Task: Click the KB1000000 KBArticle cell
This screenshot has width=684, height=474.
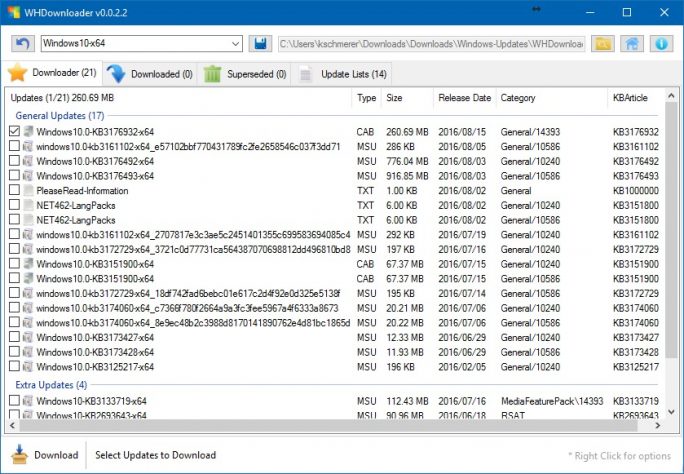Action: [636, 191]
